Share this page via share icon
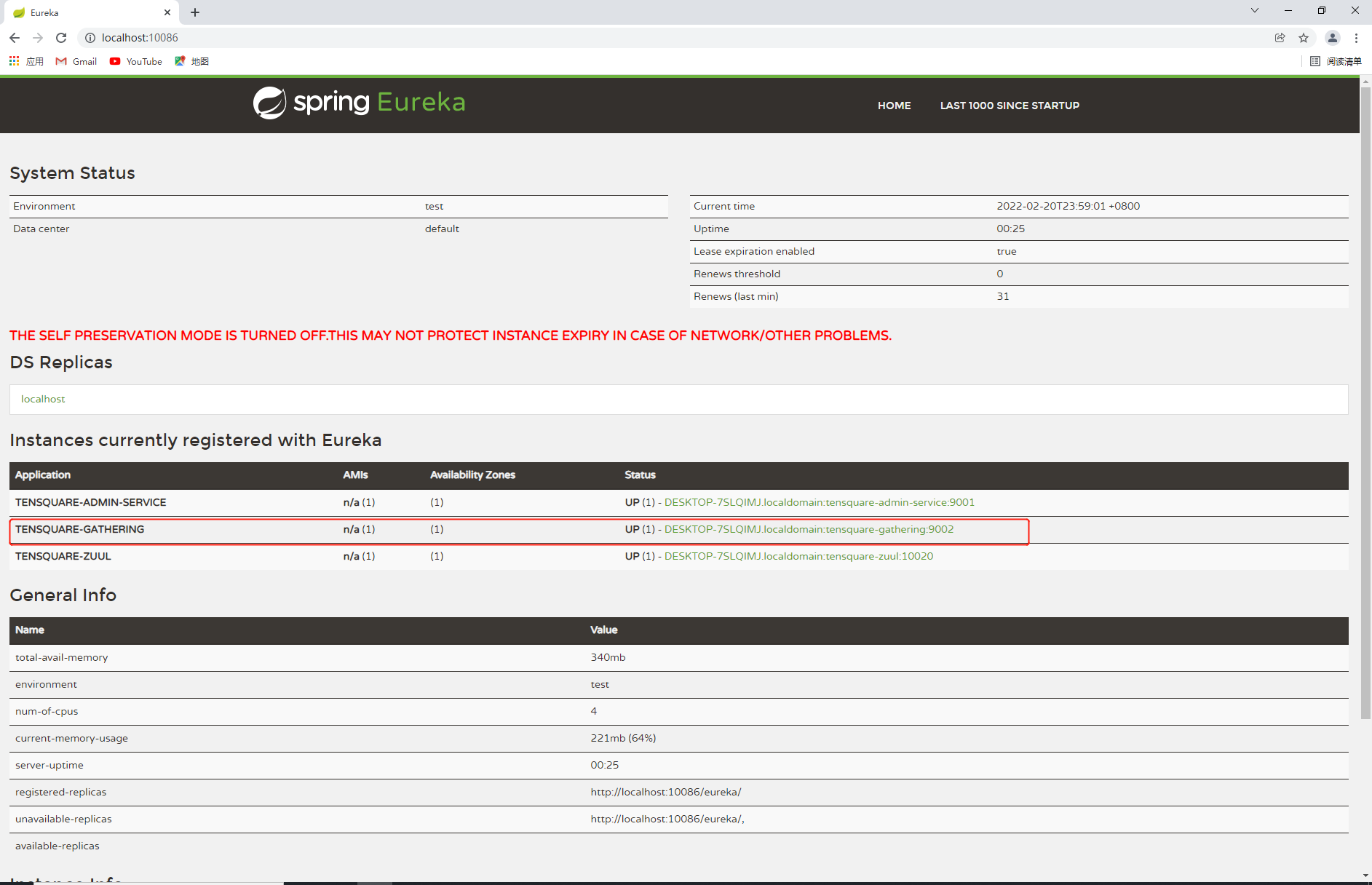 coord(1280,38)
